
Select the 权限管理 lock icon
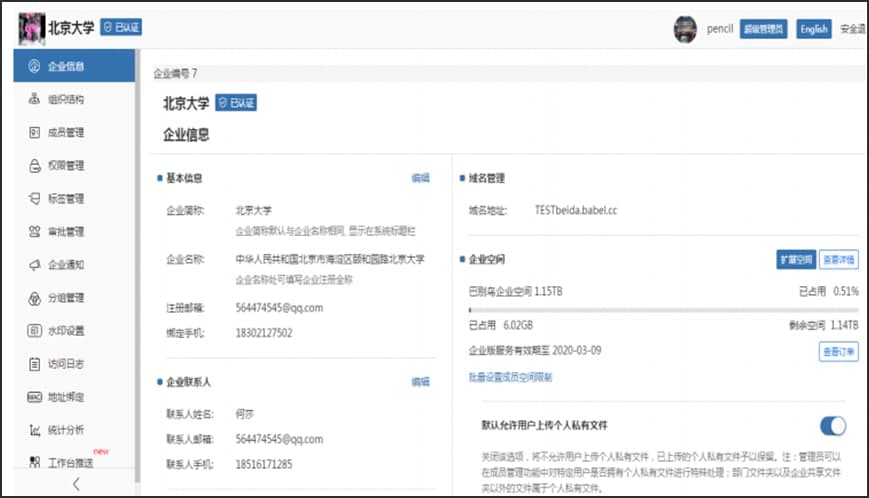[35, 166]
